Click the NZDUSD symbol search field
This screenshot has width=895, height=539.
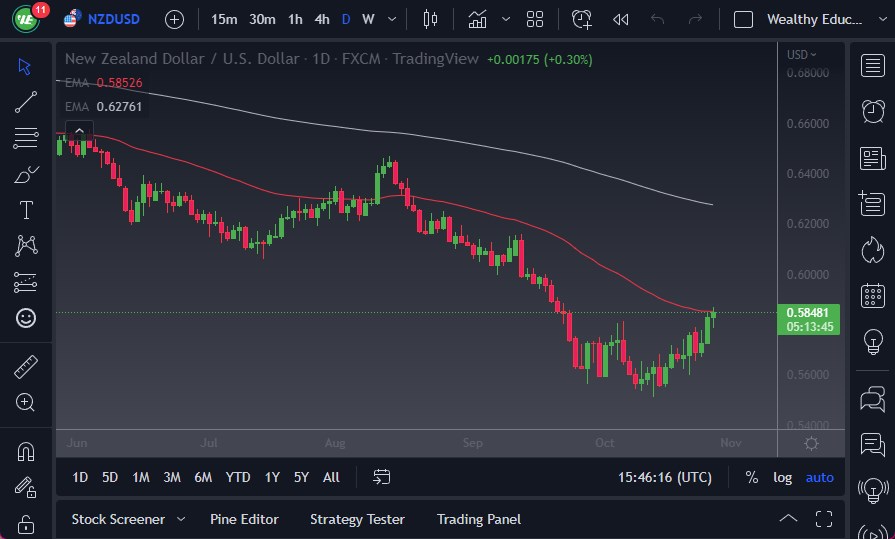coord(115,19)
